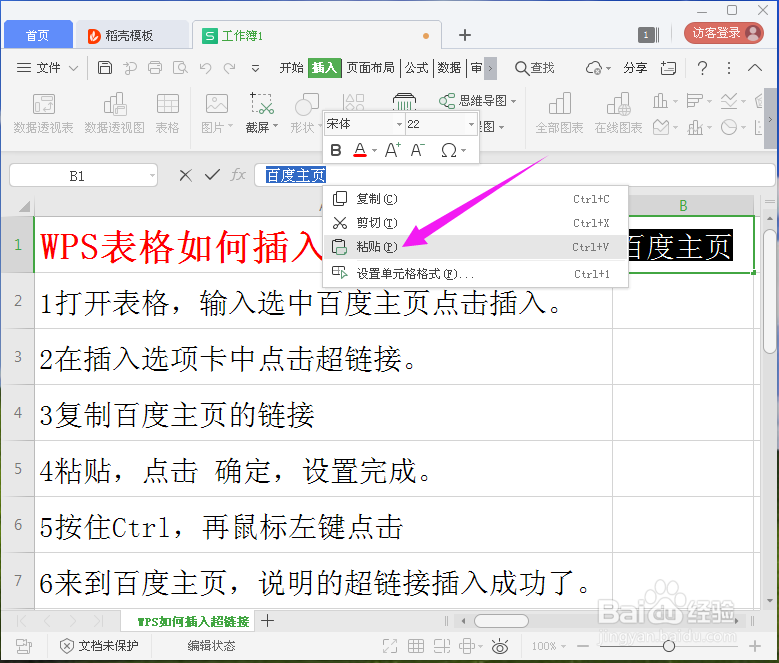Decrease font size with A- icon

pos(417,150)
